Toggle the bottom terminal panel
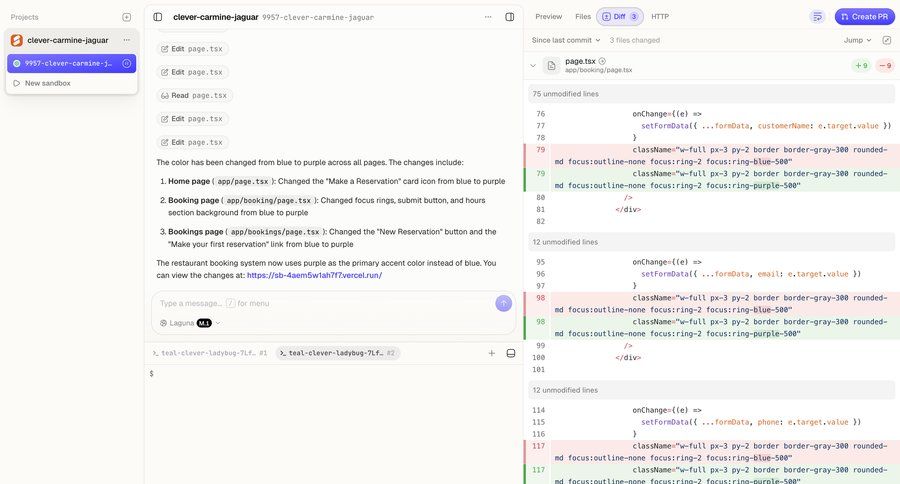 click(511, 353)
